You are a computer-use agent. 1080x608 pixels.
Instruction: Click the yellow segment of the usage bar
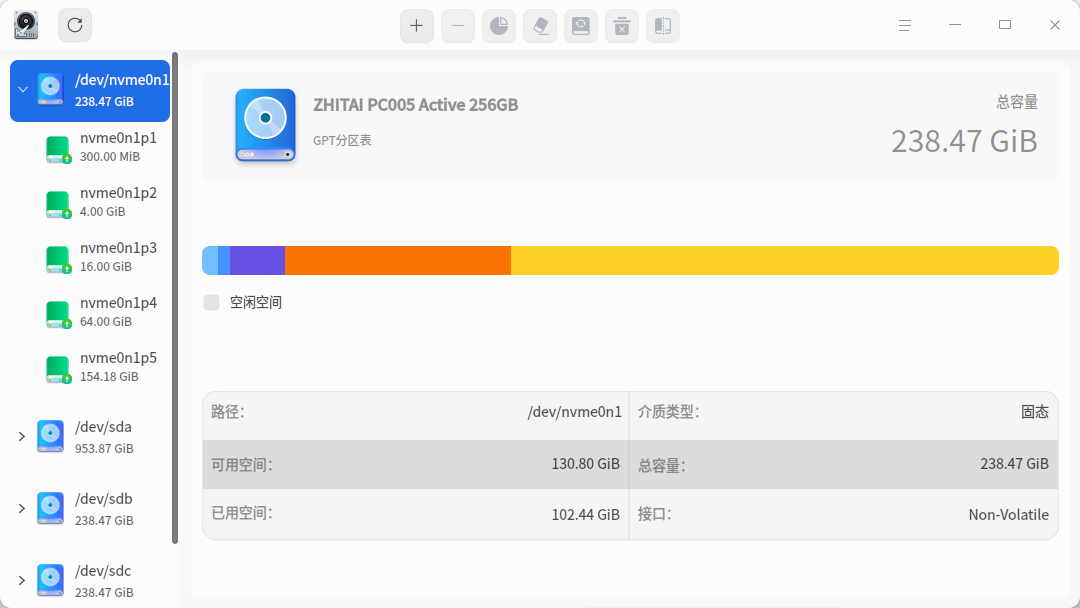coord(785,260)
